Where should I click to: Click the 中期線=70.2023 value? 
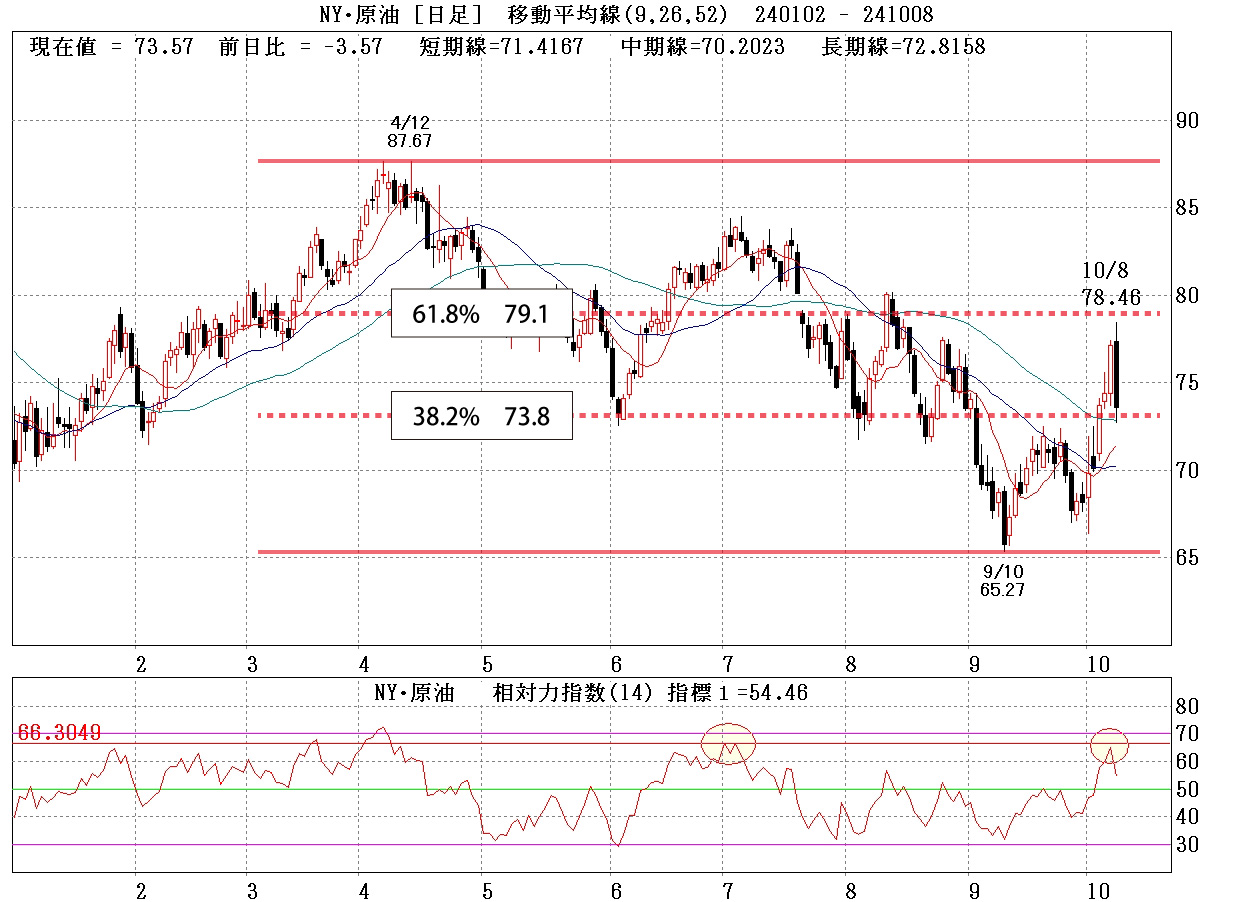point(703,47)
